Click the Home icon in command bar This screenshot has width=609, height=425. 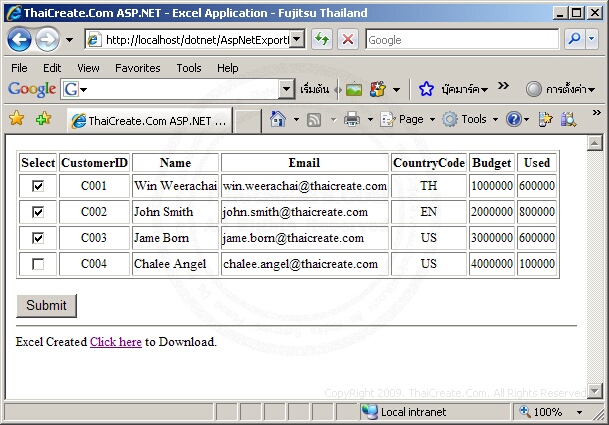(277, 119)
